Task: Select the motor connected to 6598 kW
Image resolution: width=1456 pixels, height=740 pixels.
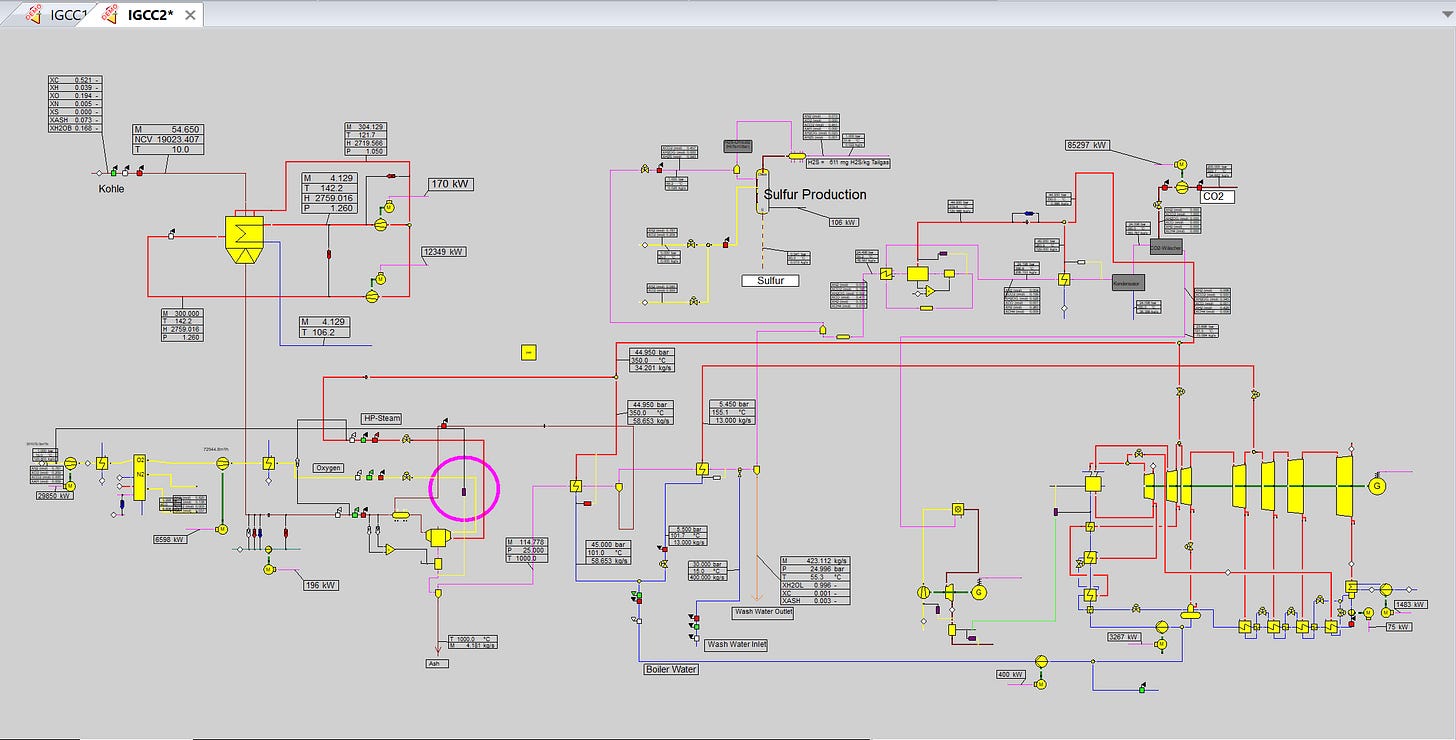Action: point(223,528)
